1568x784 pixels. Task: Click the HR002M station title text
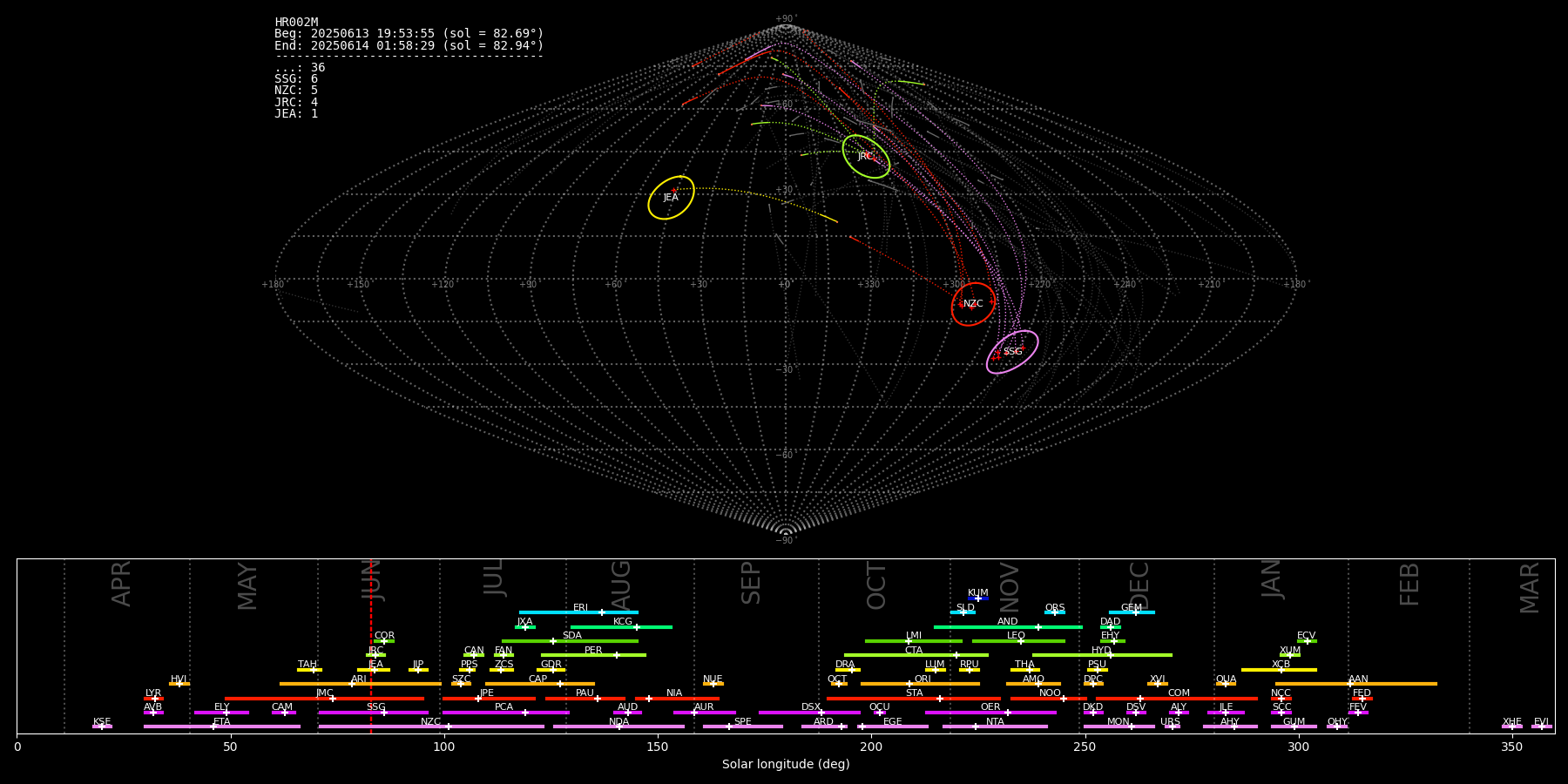[x=296, y=23]
